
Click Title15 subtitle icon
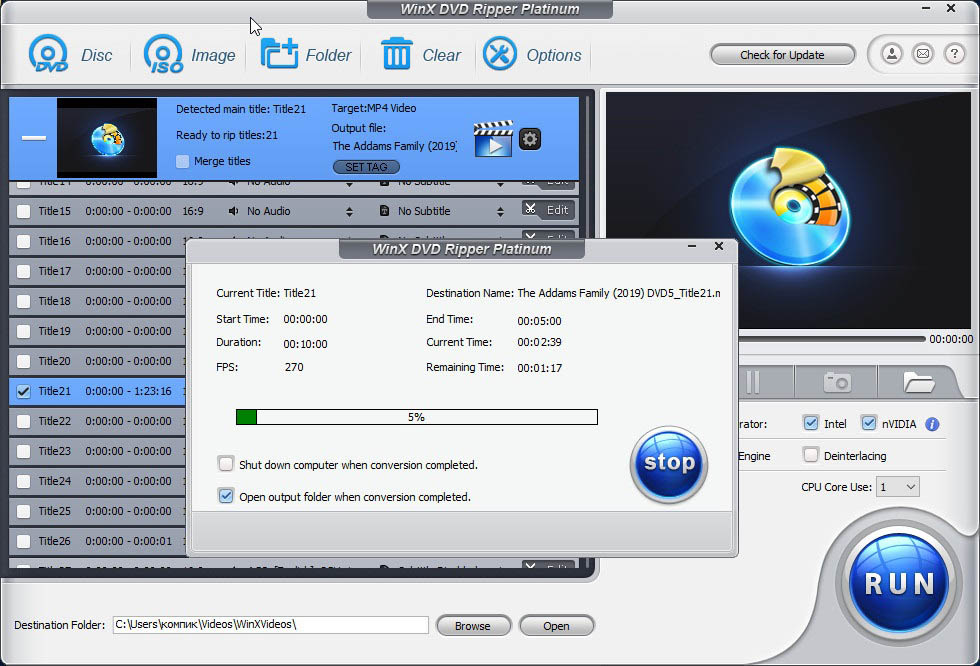coord(384,211)
